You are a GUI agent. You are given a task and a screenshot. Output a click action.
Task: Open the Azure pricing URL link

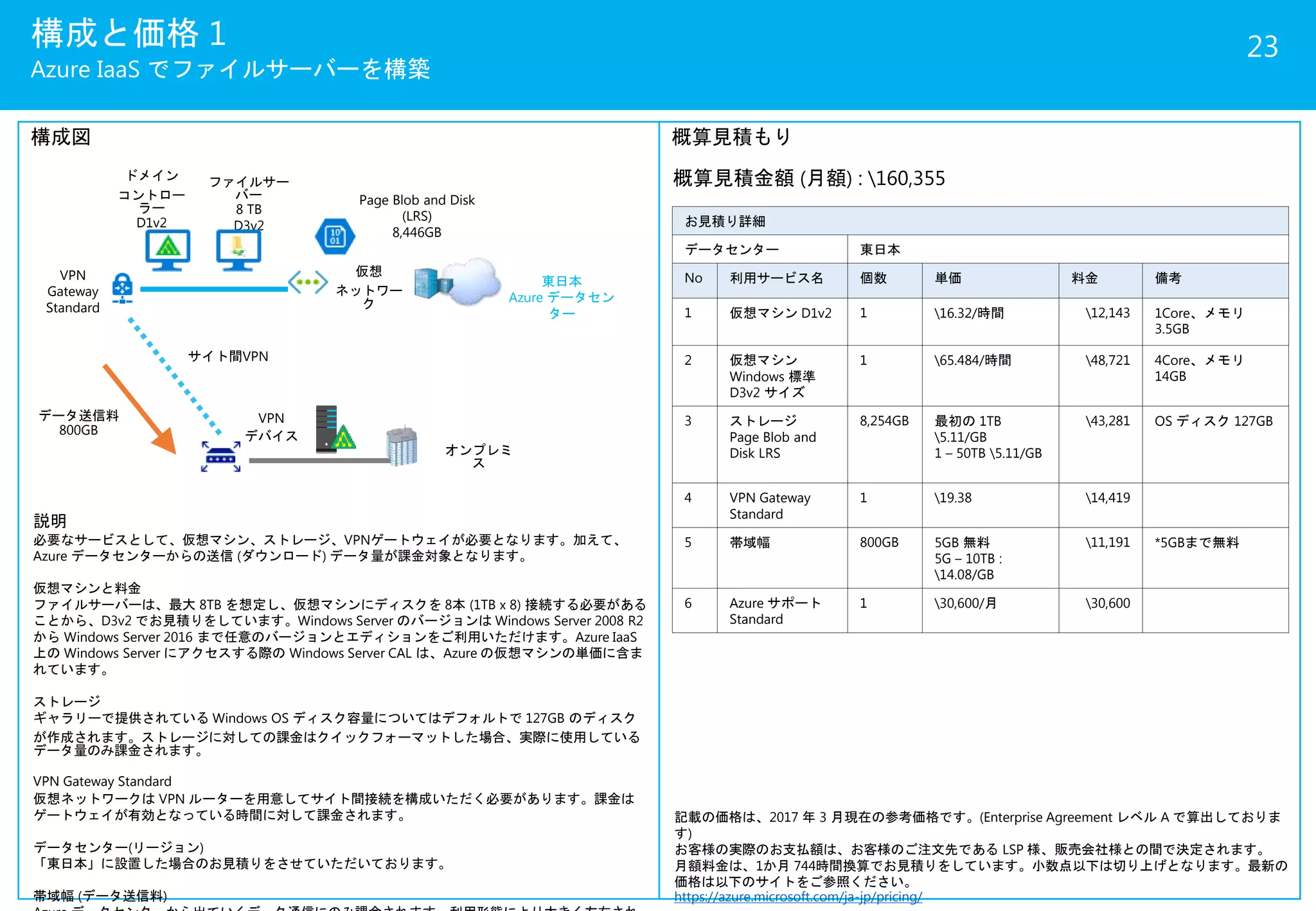point(798,897)
